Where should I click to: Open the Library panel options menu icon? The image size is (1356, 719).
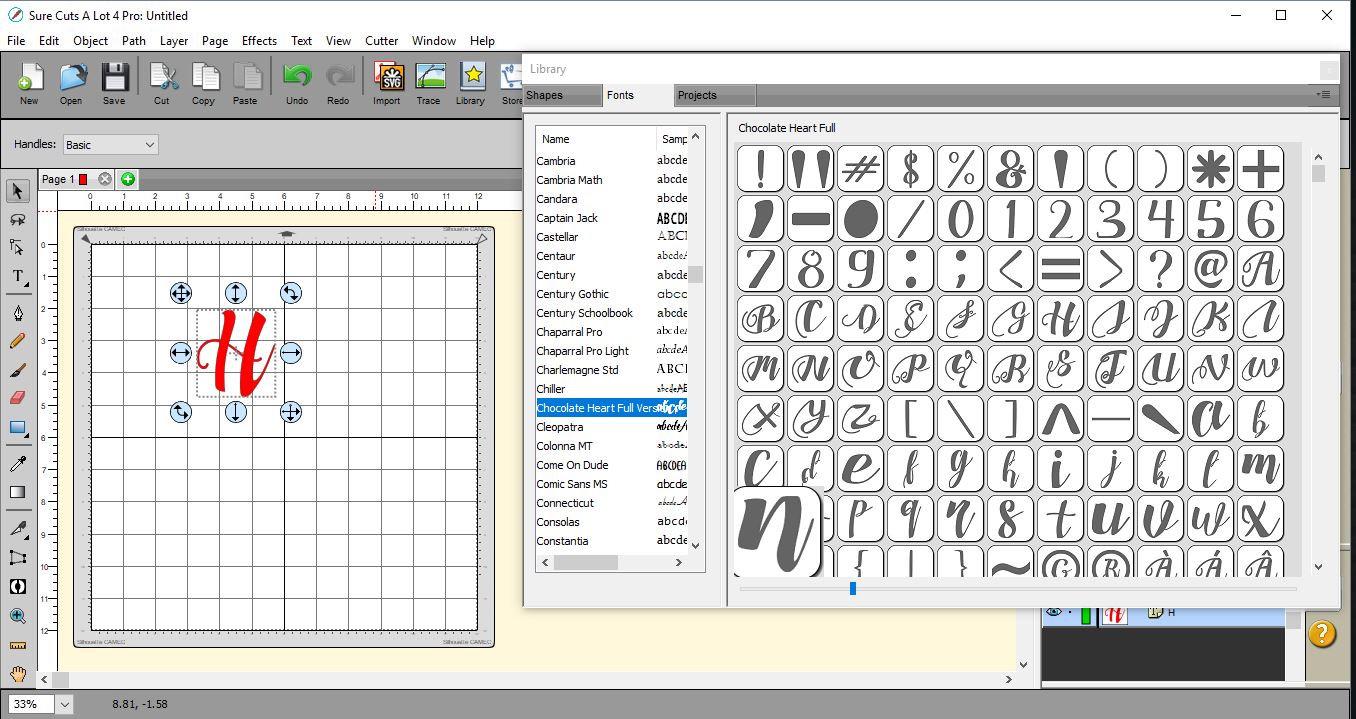pyautogui.click(x=1323, y=94)
